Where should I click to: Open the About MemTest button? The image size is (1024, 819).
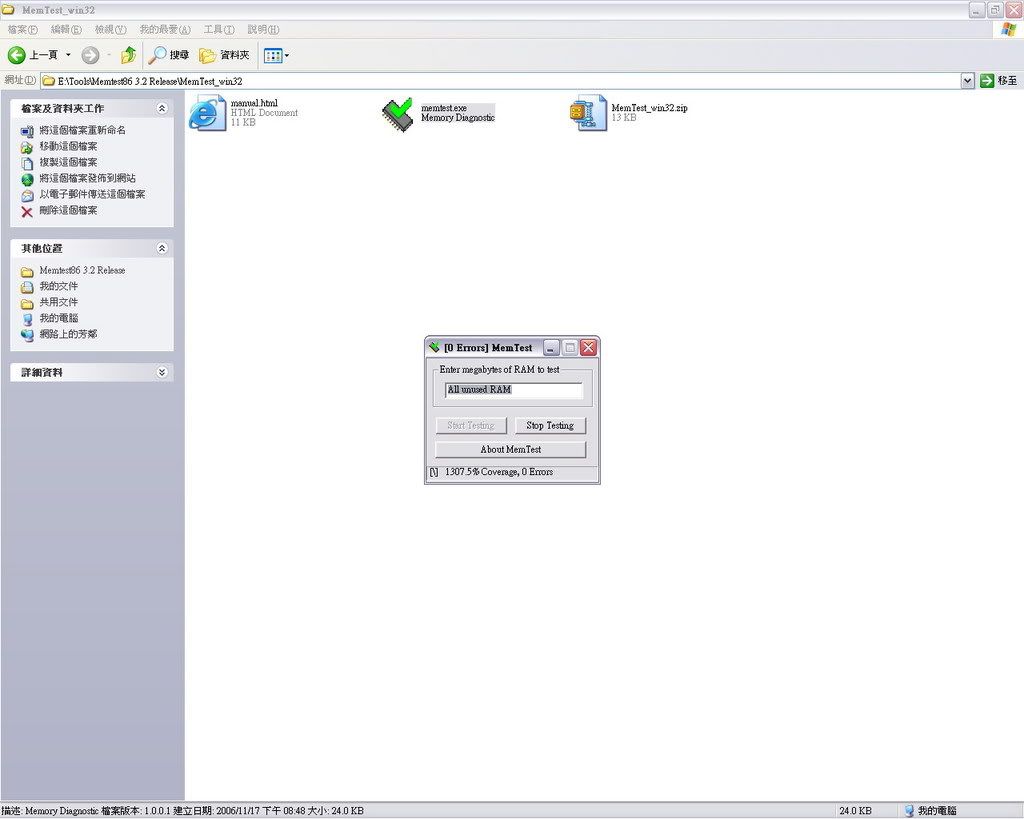point(511,449)
